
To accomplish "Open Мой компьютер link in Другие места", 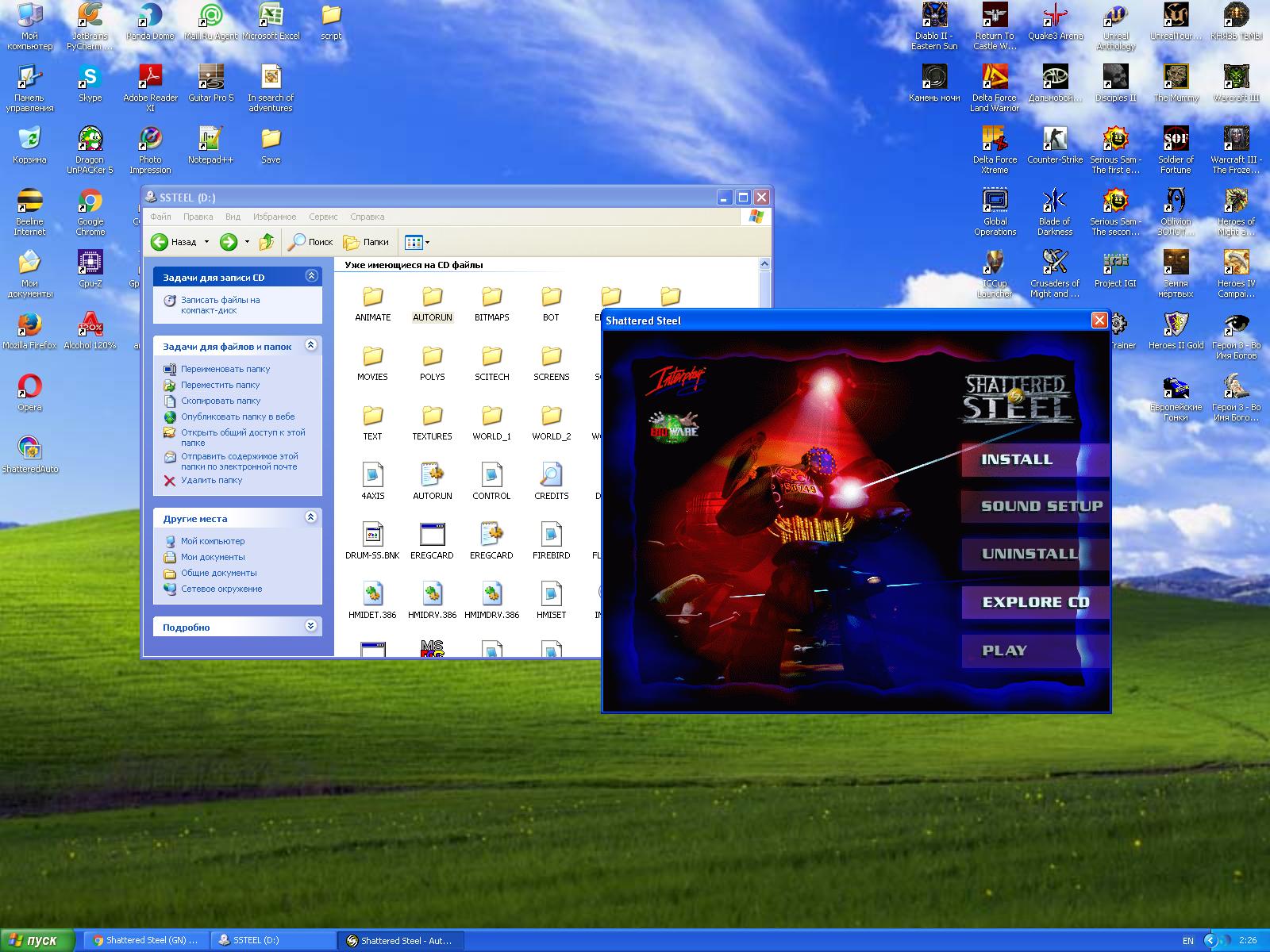I will (x=213, y=541).
